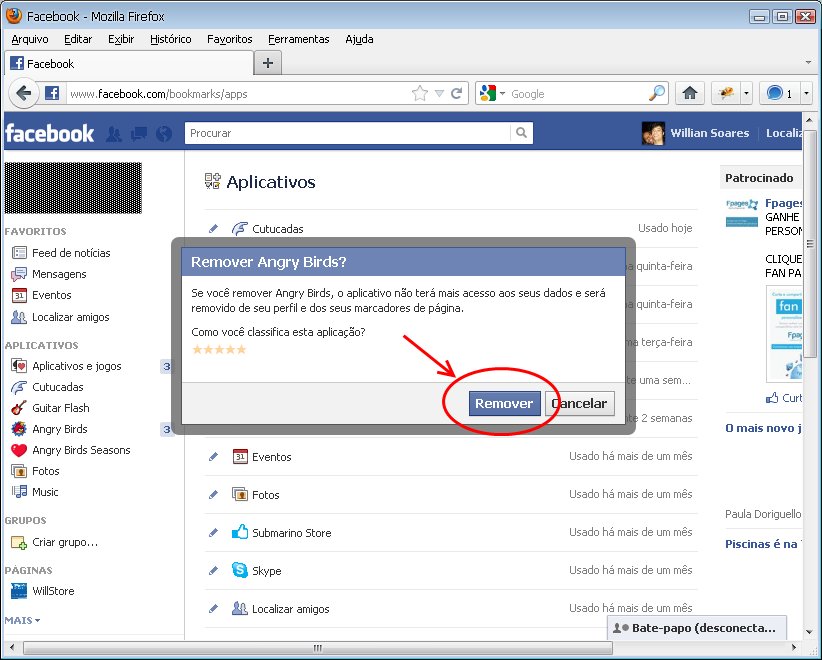Select the Facebook browser tab
This screenshot has height=660, width=822.
(x=128, y=63)
